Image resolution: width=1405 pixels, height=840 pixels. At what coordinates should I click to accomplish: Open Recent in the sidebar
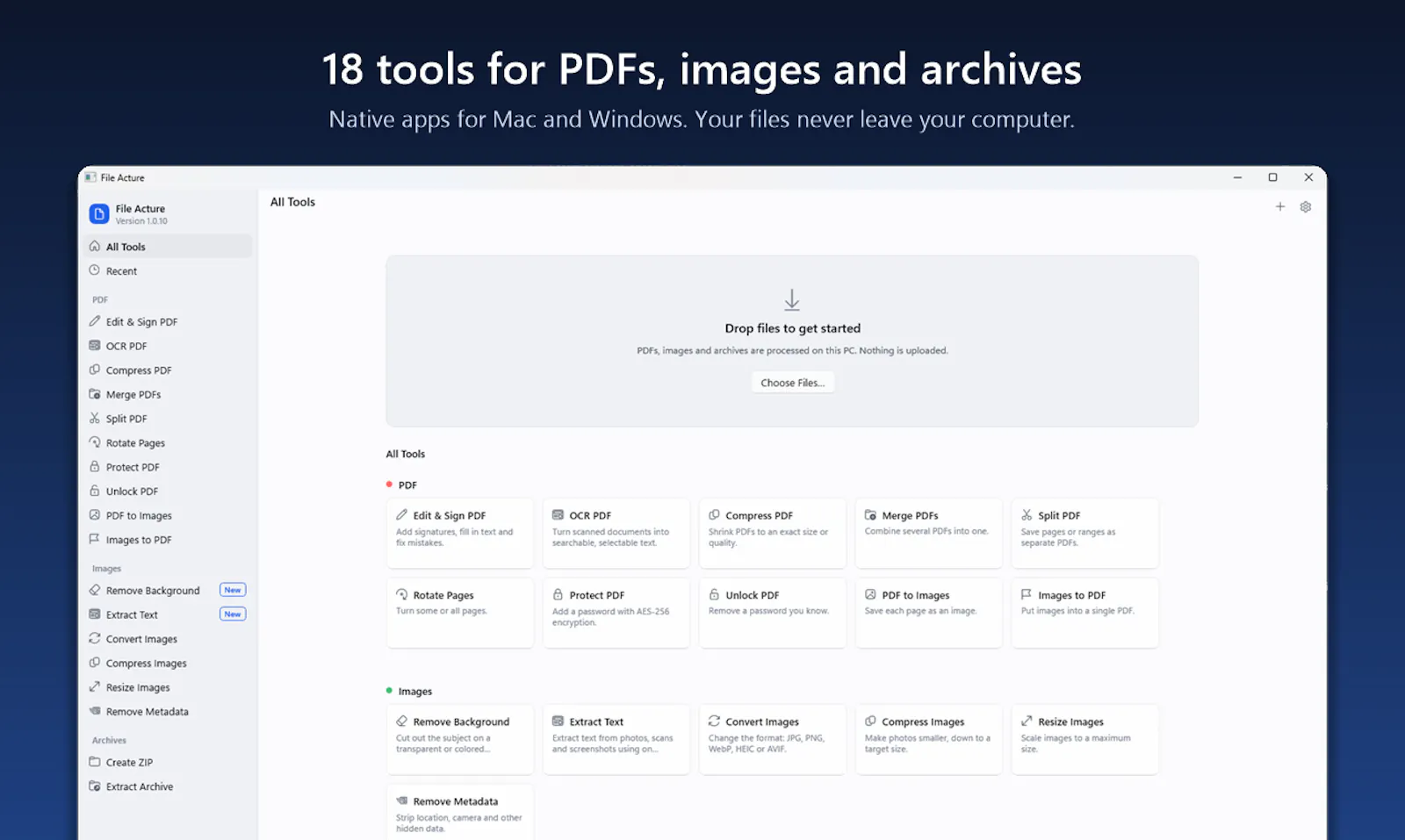pyautogui.click(x=169, y=271)
